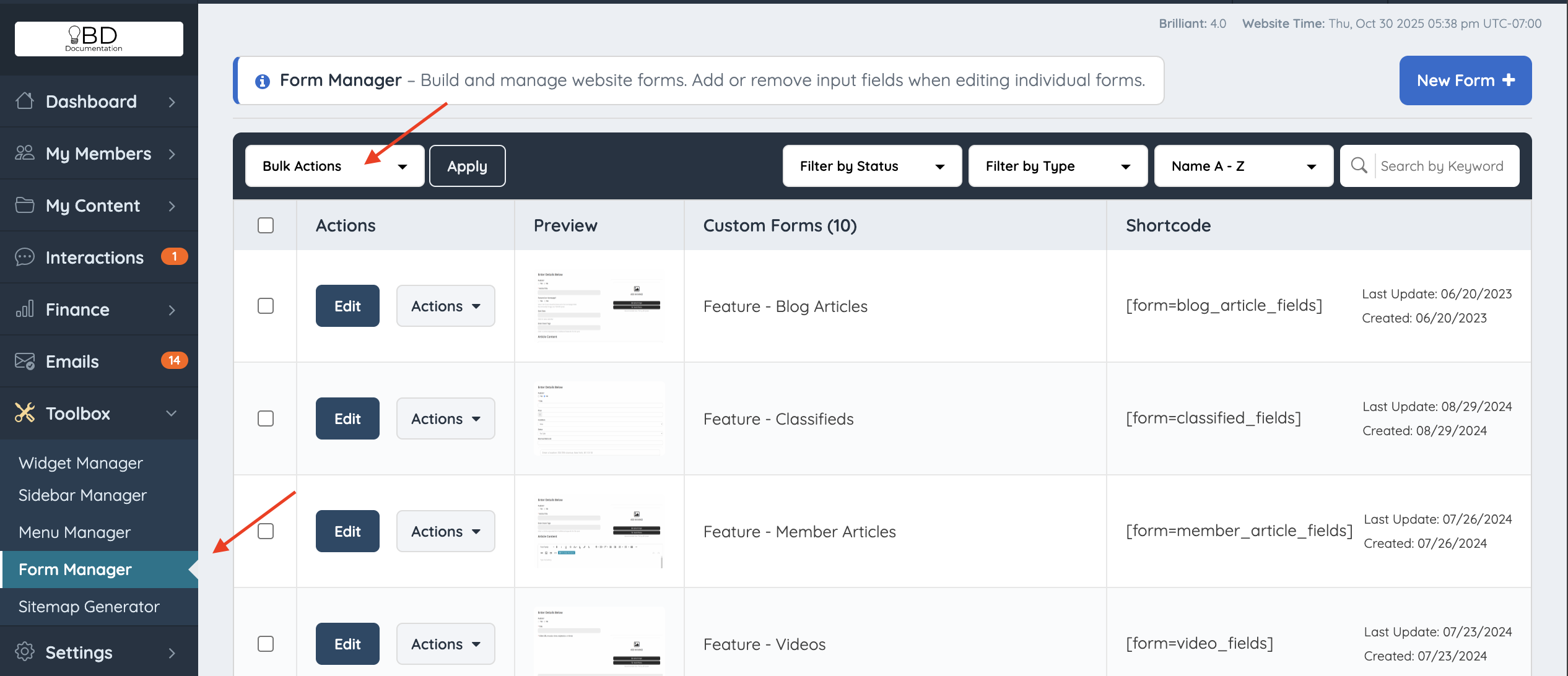Click the search magnifier icon
Viewport: 1568px width, 676px height.
click(x=1359, y=165)
